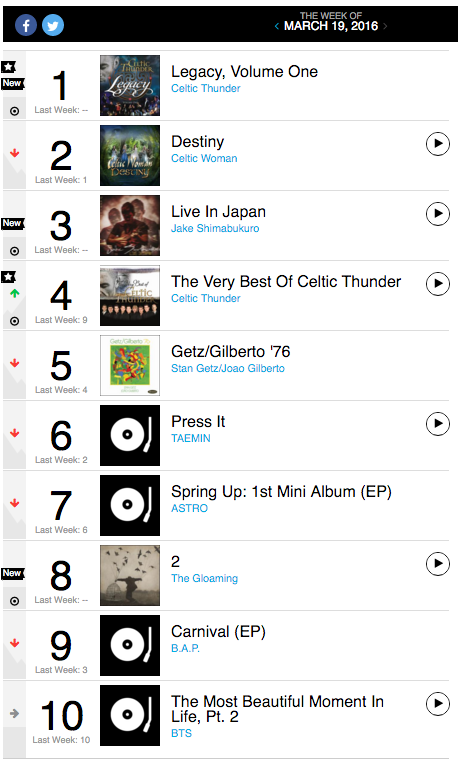
Task: Open the Jake Shimabukuro artist link
Action: tap(215, 229)
